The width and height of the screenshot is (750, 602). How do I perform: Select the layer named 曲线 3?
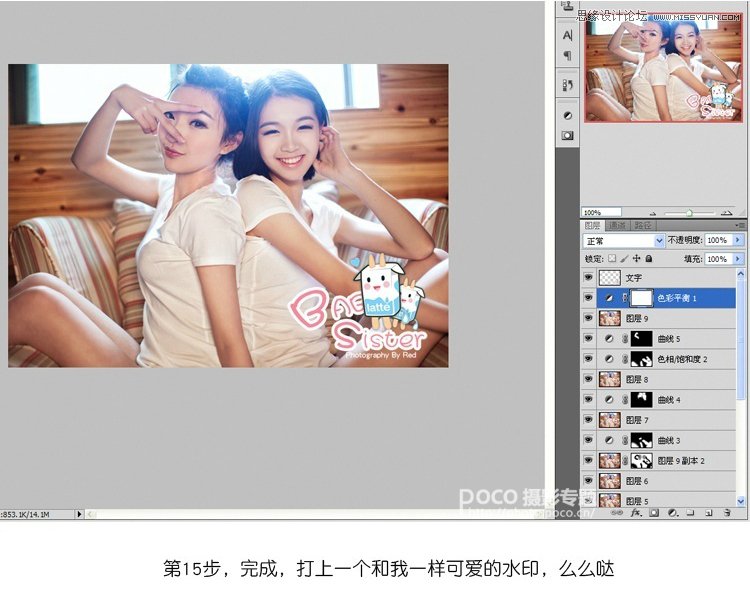click(x=667, y=440)
